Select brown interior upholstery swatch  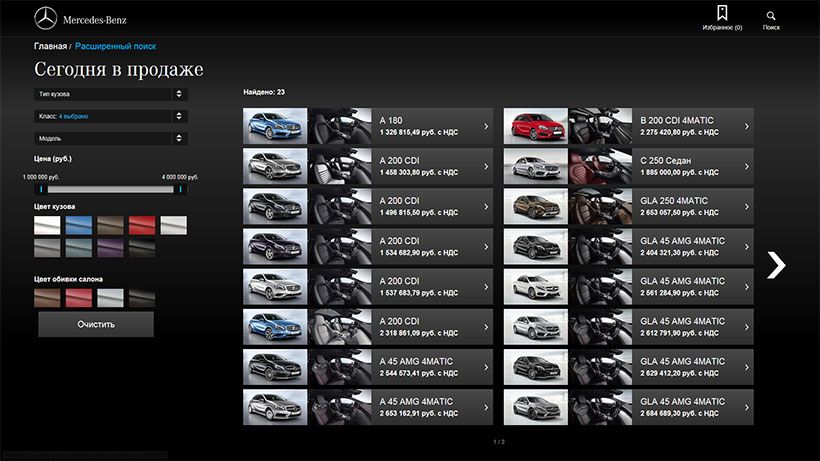coord(47,297)
